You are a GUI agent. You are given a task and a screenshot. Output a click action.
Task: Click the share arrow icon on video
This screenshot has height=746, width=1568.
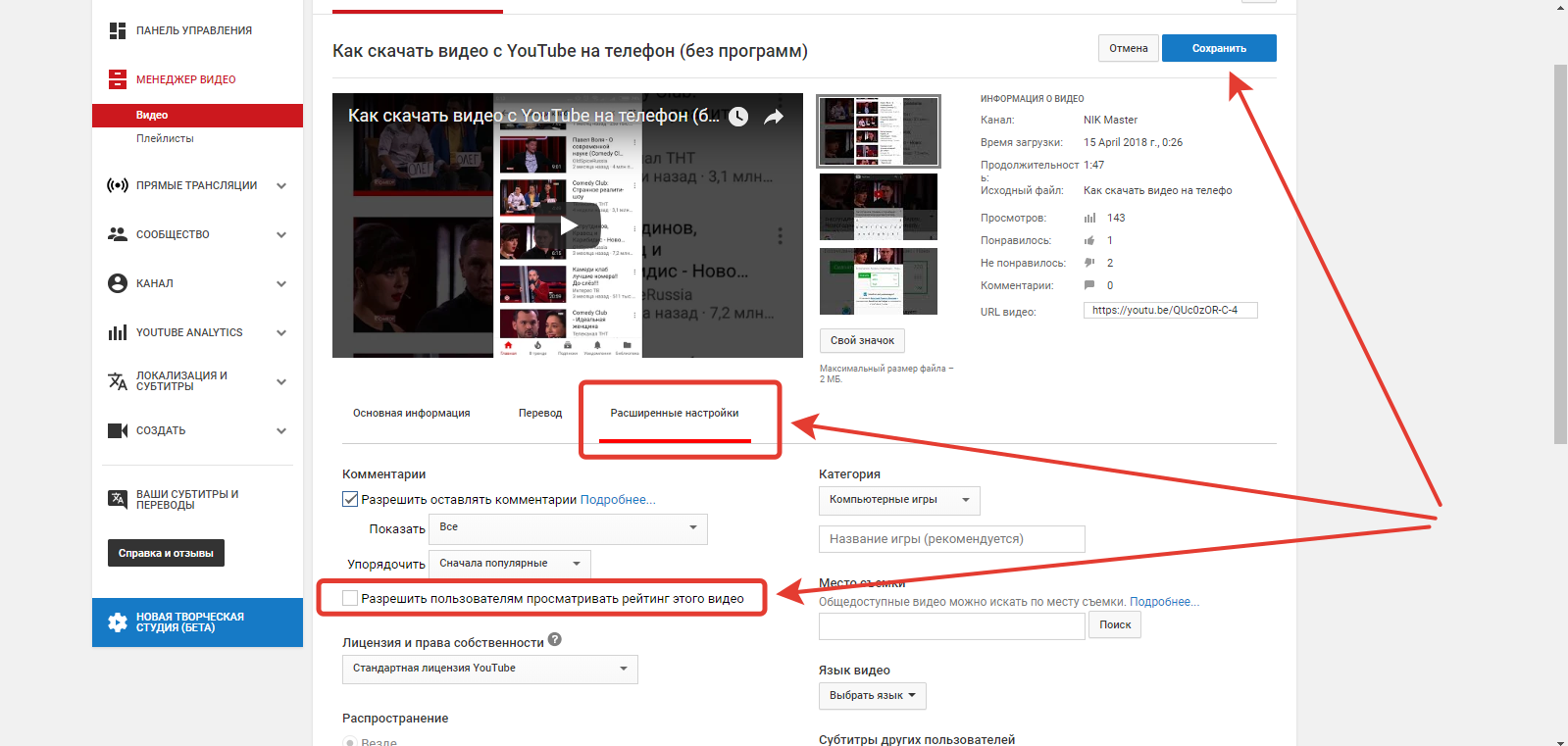pyautogui.click(x=774, y=117)
